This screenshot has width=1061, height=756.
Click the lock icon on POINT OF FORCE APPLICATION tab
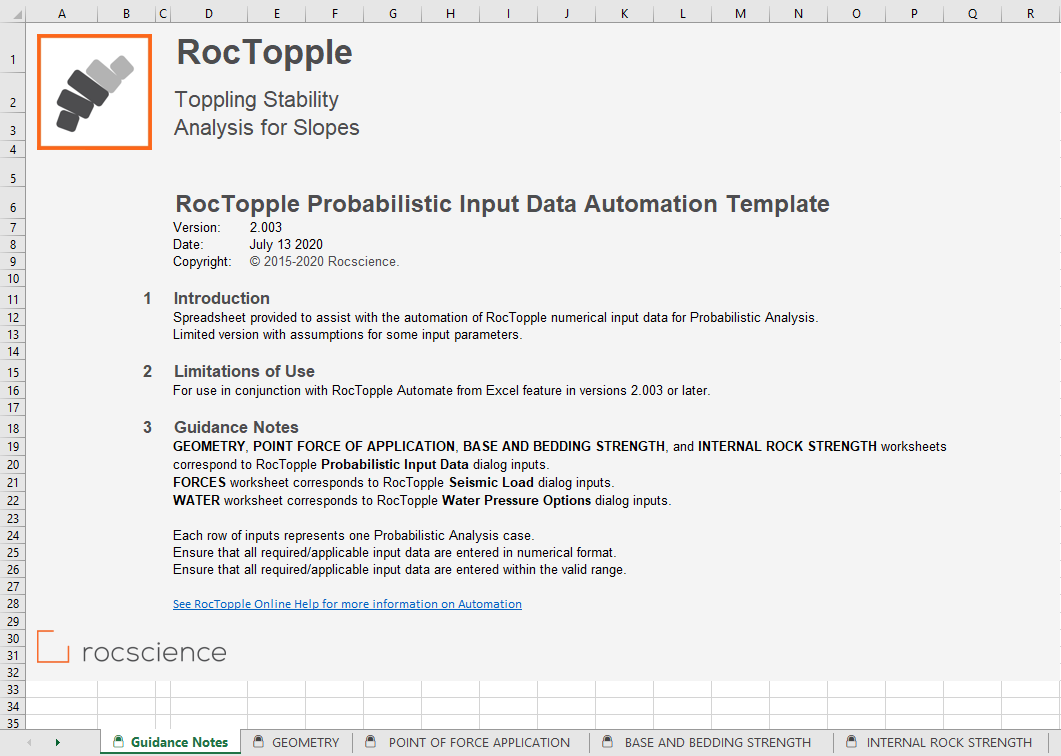click(x=371, y=742)
